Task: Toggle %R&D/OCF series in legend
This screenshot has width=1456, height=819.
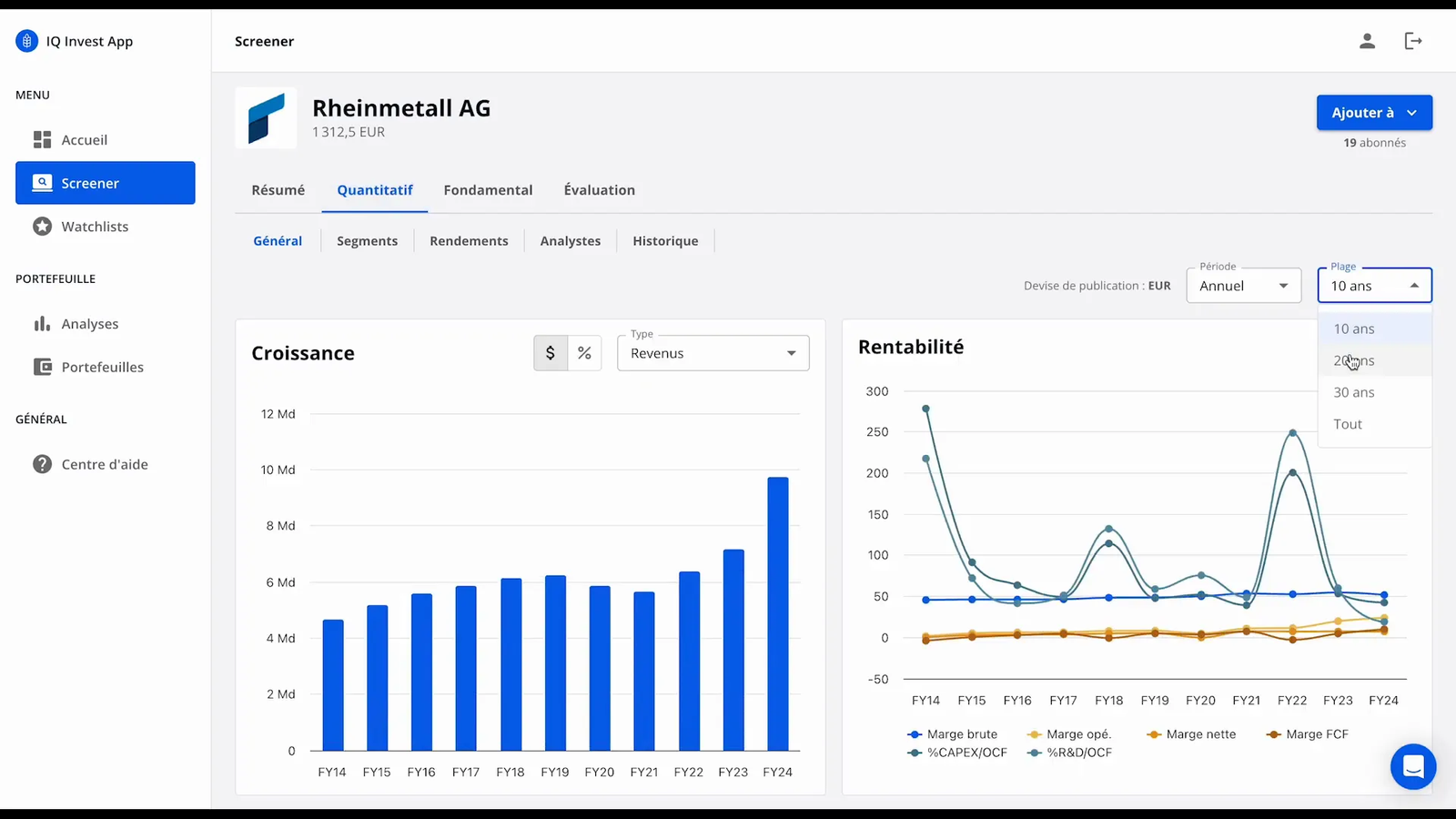Action: coord(1069,753)
